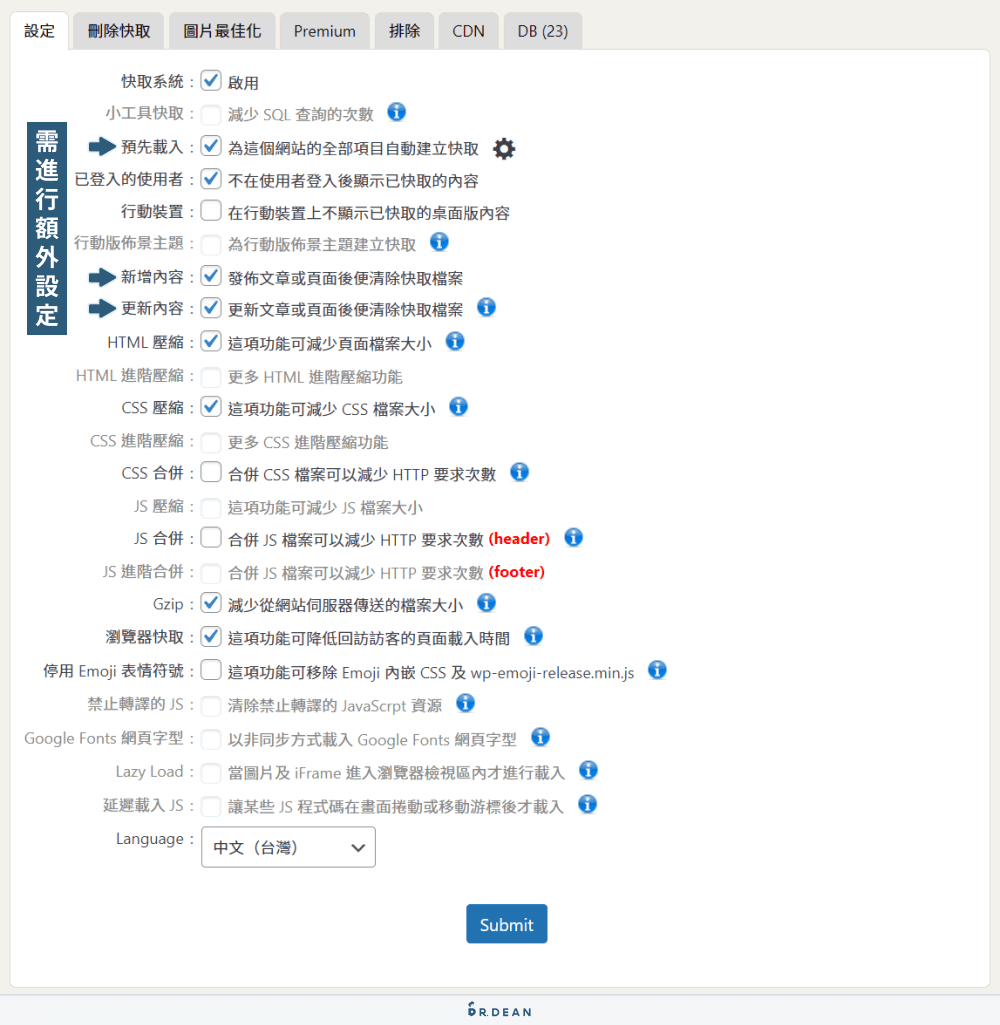Click the Submit button

coord(506,923)
